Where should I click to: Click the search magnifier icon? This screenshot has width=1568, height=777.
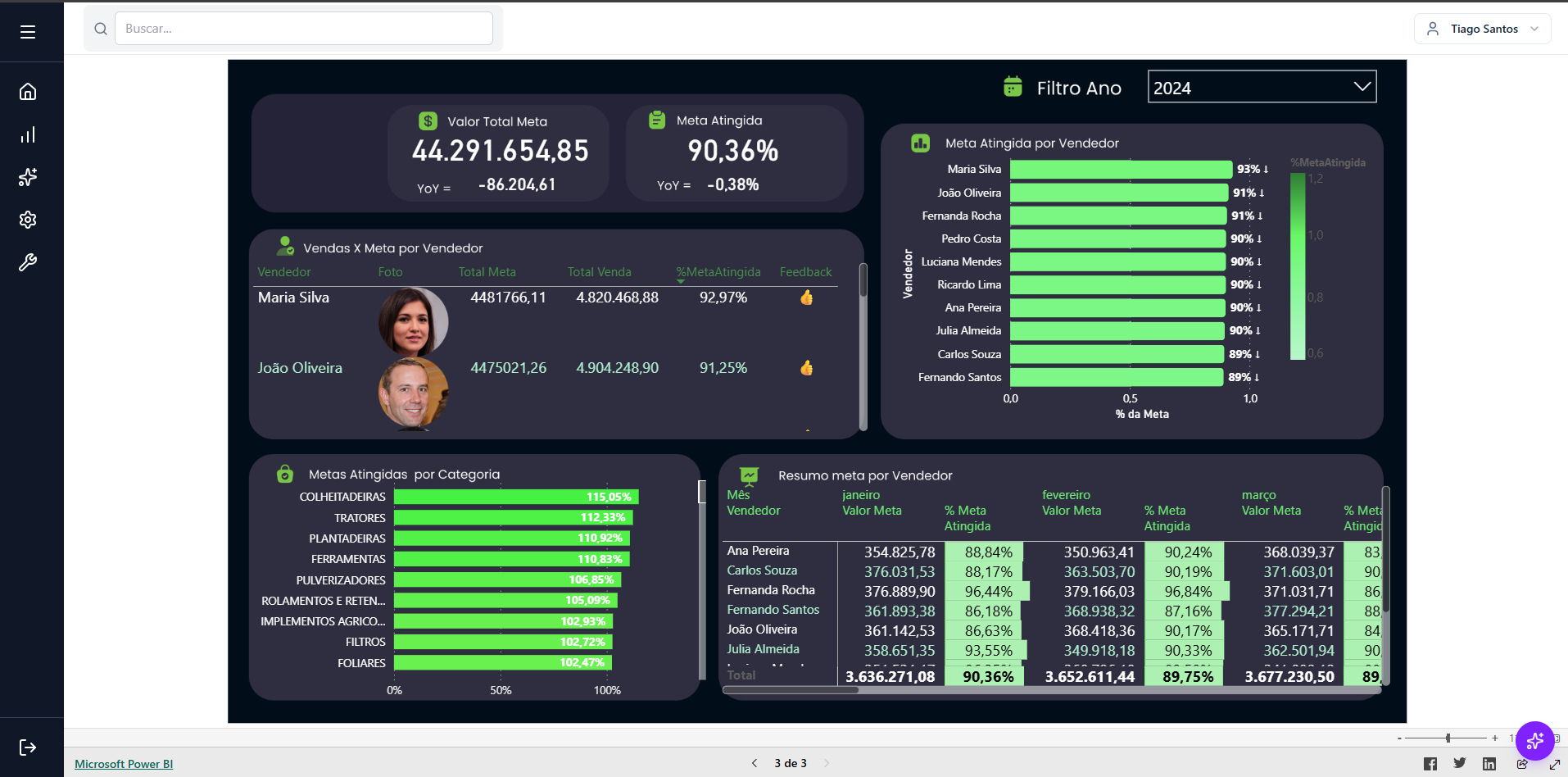pyautogui.click(x=101, y=29)
